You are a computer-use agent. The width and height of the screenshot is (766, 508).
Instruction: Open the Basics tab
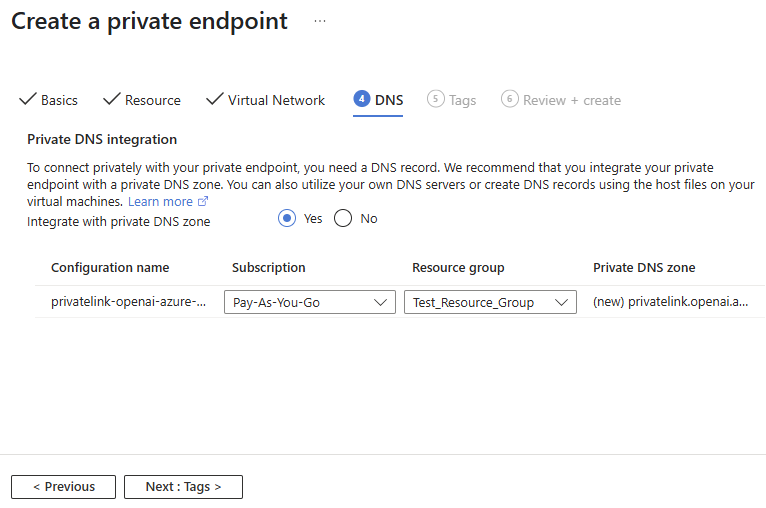pos(59,100)
